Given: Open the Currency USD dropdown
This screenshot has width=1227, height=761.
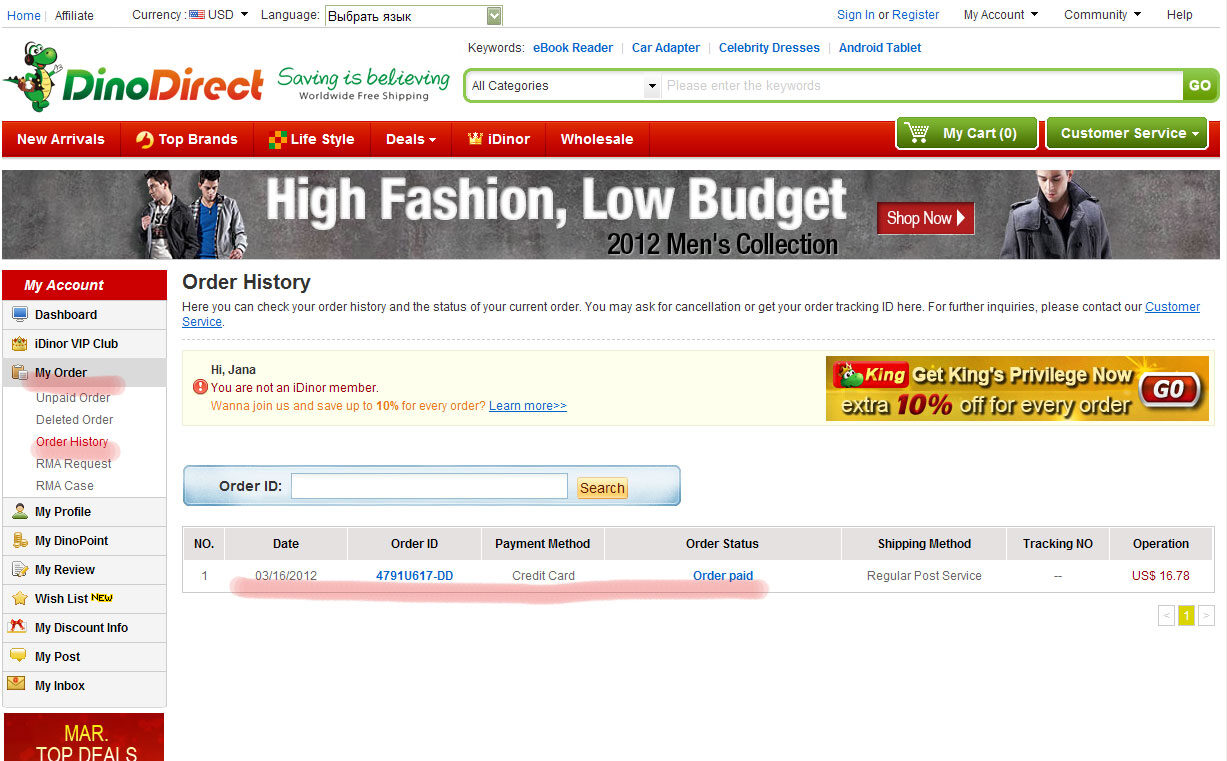Looking at the screenshot, I should (219, 15).
